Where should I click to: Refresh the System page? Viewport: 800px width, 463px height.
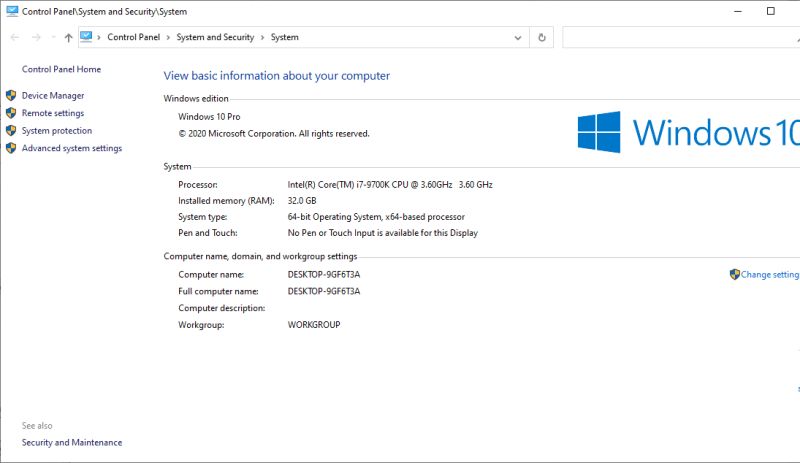542,37
